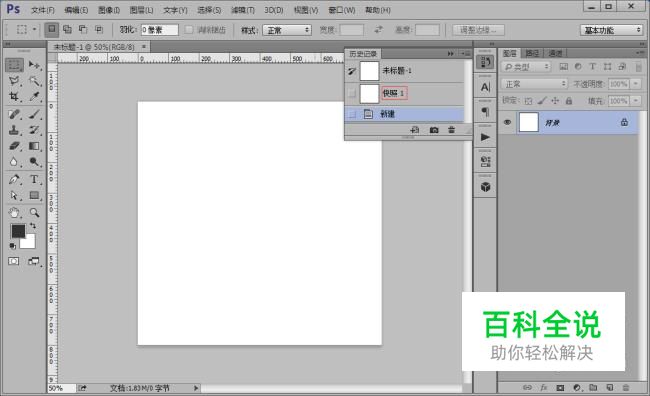Screen dimensions: 650x396
Task: Create new snapshot with camera icon
Action: click(434, 130)
